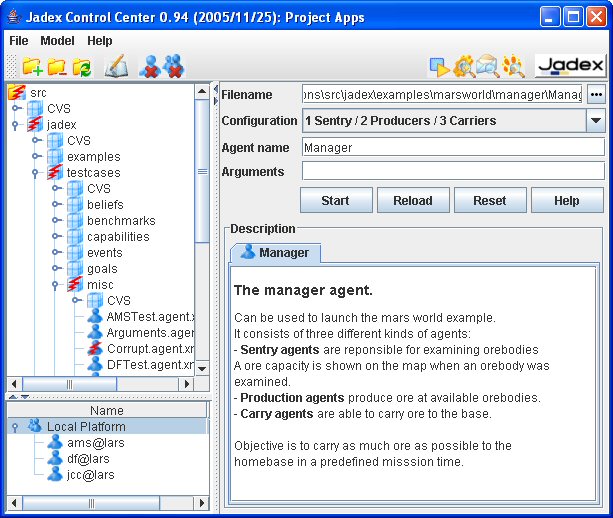Click the file tree scroll right arrow

(186, 384)
